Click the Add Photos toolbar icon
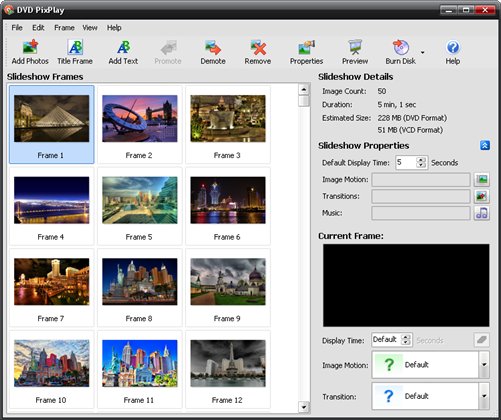 click(x=30, y=52)
